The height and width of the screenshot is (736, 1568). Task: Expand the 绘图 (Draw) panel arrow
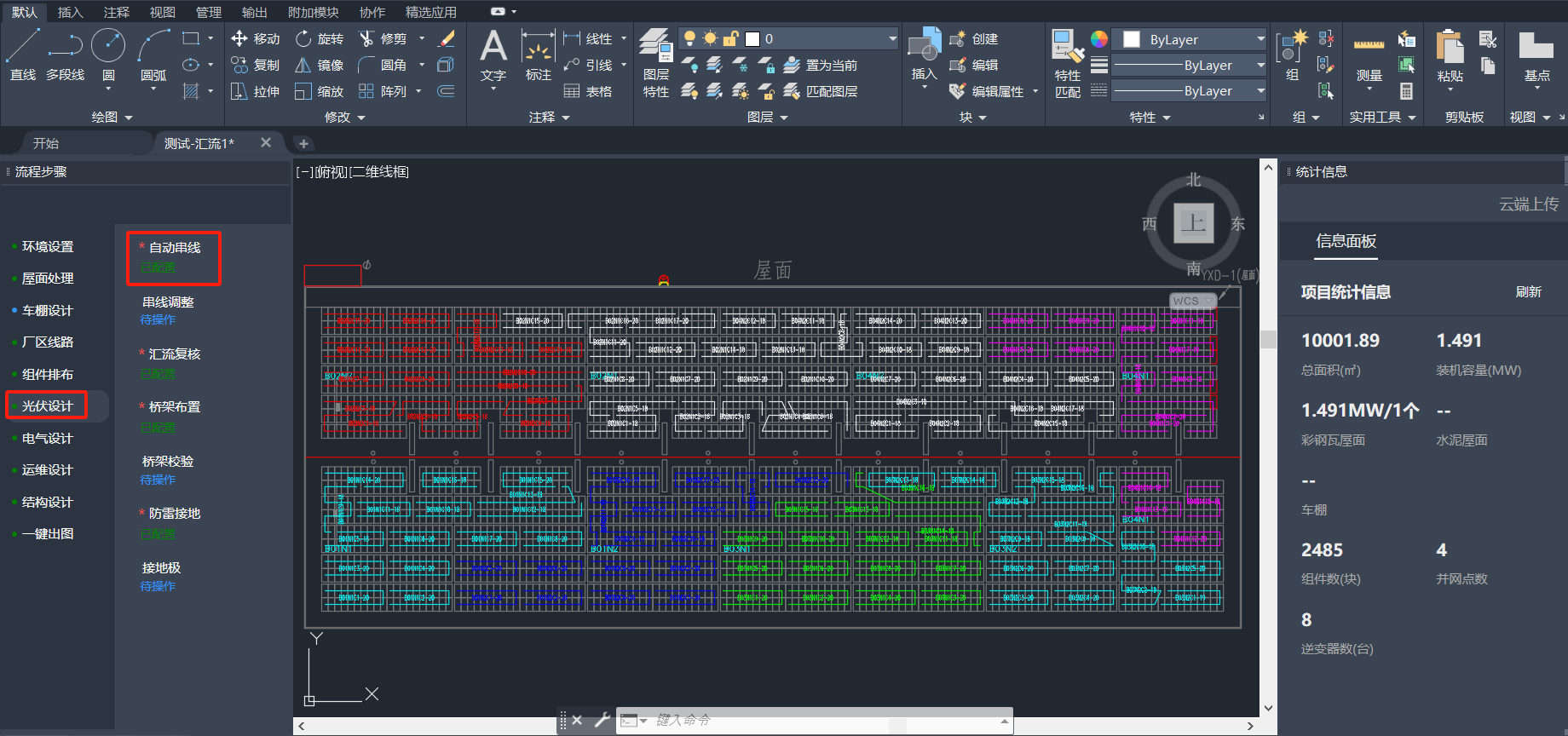pos(129,118)
